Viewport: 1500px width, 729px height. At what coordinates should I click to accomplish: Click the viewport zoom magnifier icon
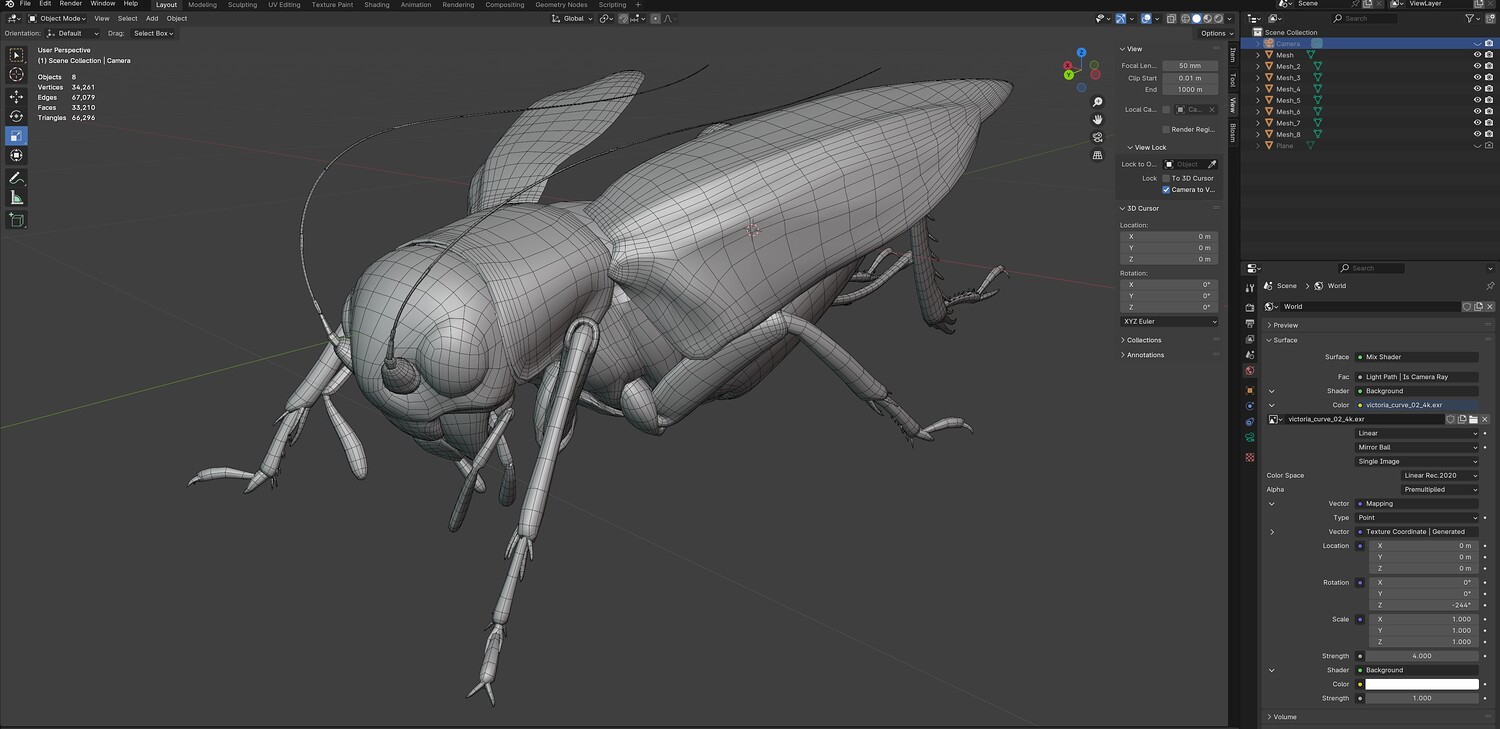pos(1097,102)
